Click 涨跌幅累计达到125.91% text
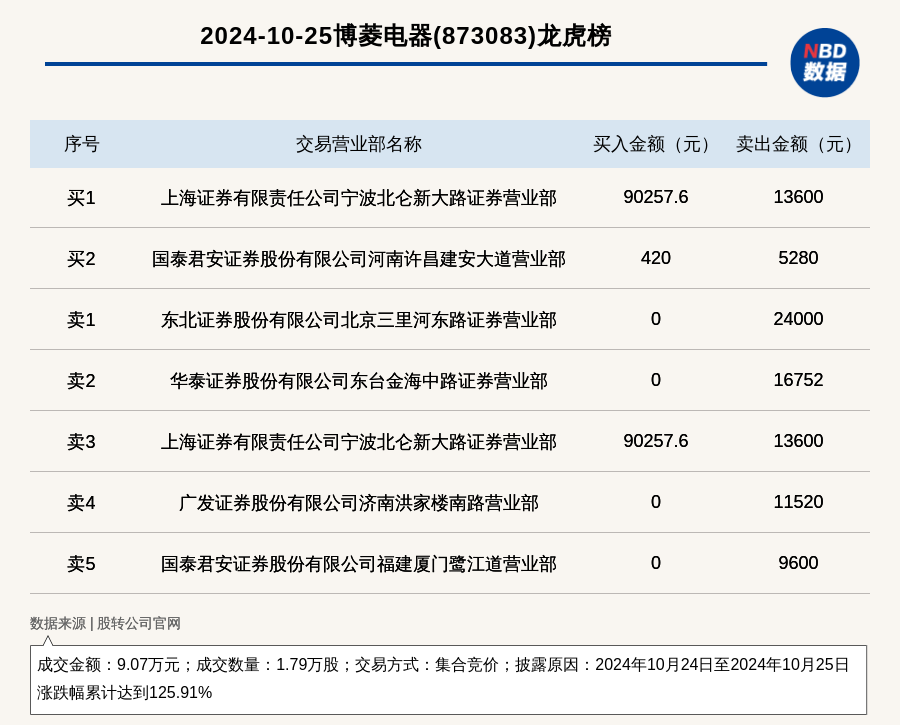 (125, 692)
